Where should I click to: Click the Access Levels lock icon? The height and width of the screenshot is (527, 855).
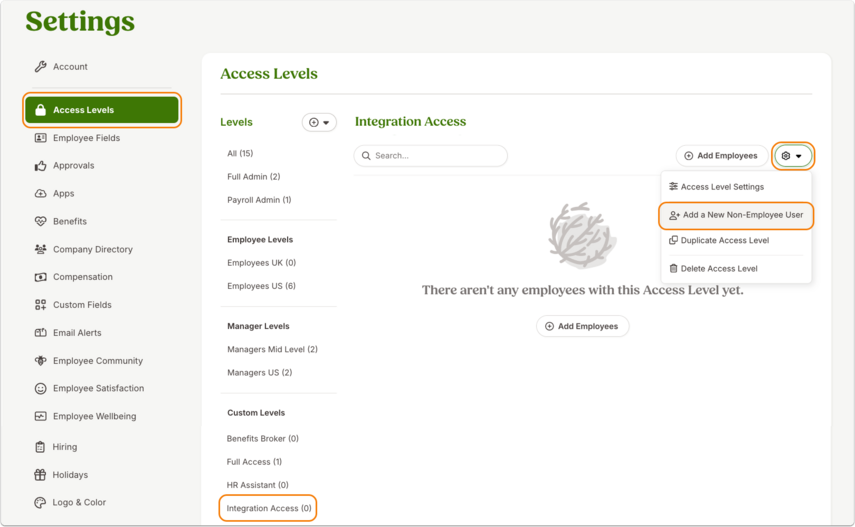point(40,110)
